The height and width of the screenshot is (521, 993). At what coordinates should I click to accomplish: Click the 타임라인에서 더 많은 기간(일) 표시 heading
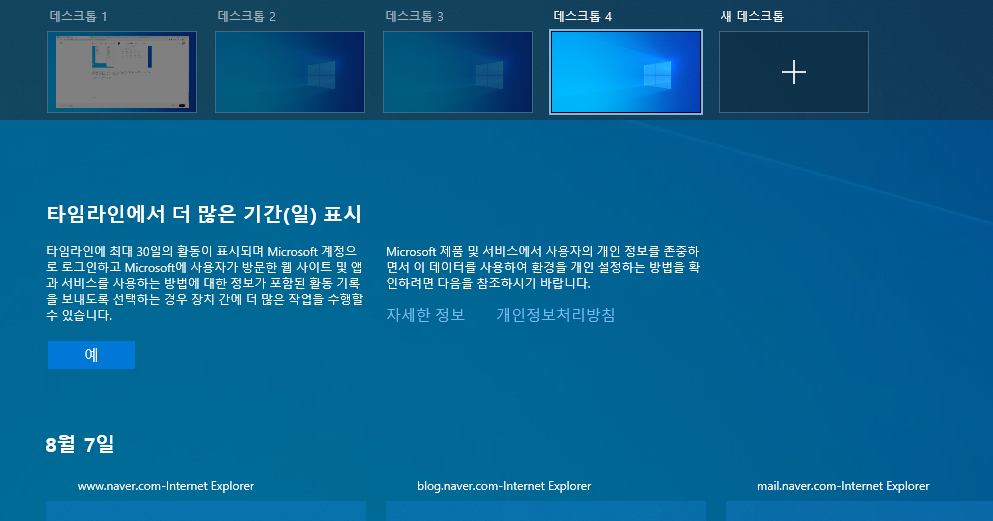point(204,214)
